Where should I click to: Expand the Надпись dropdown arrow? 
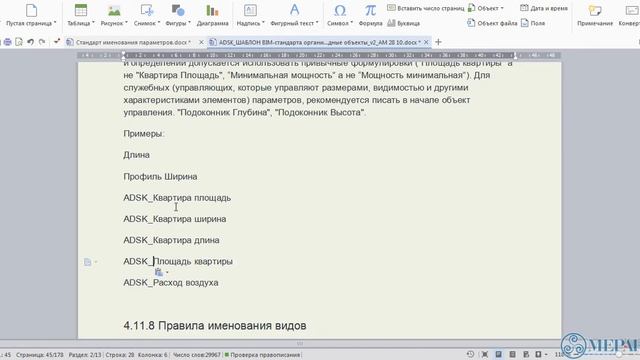click(263, 23)
